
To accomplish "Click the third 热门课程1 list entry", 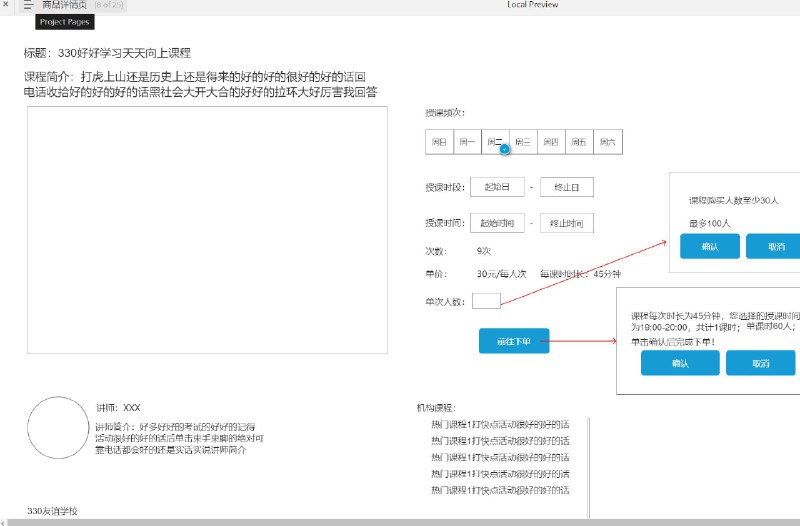I will click(x=500, y=457).
